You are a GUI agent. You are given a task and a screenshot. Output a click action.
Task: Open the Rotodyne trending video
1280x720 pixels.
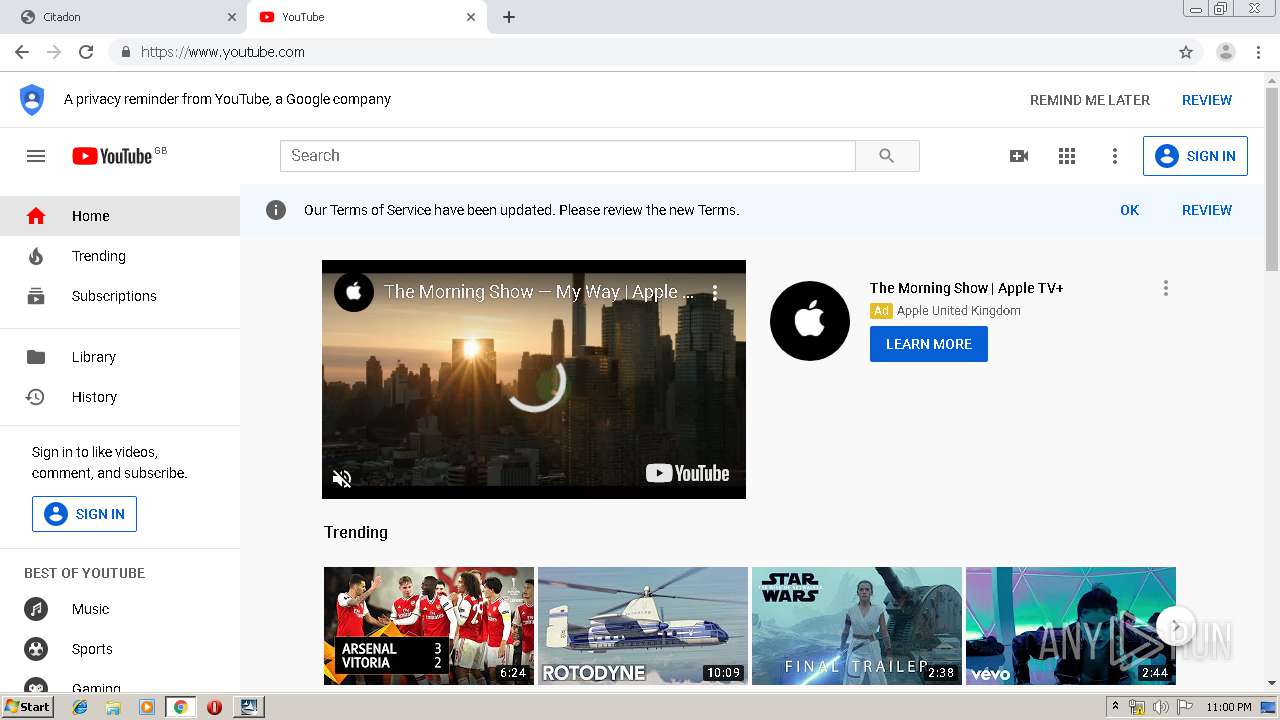coord(643,626)
